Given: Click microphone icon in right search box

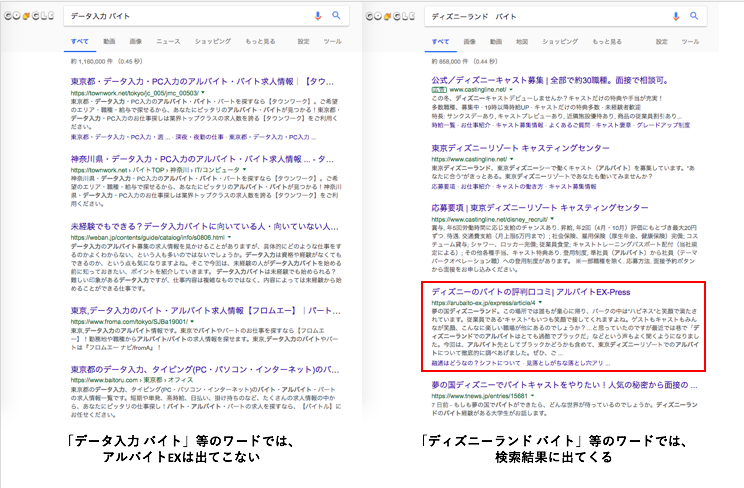Looking at the screenshot, I should (x=676, y=16).
